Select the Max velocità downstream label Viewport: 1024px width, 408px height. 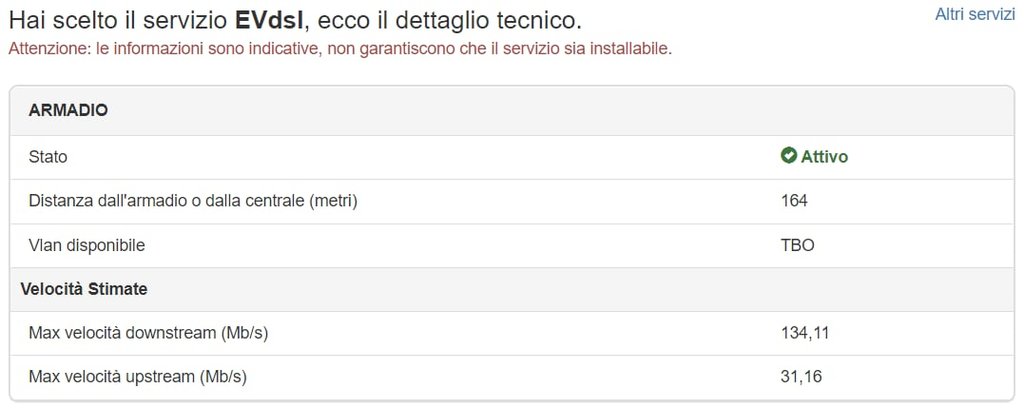point(148,333)
